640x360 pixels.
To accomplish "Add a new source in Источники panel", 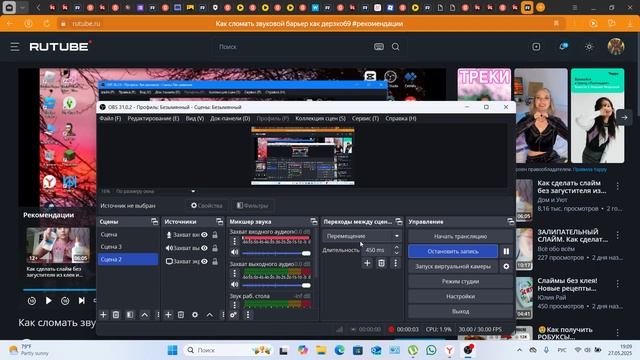I will click(168, 315).
